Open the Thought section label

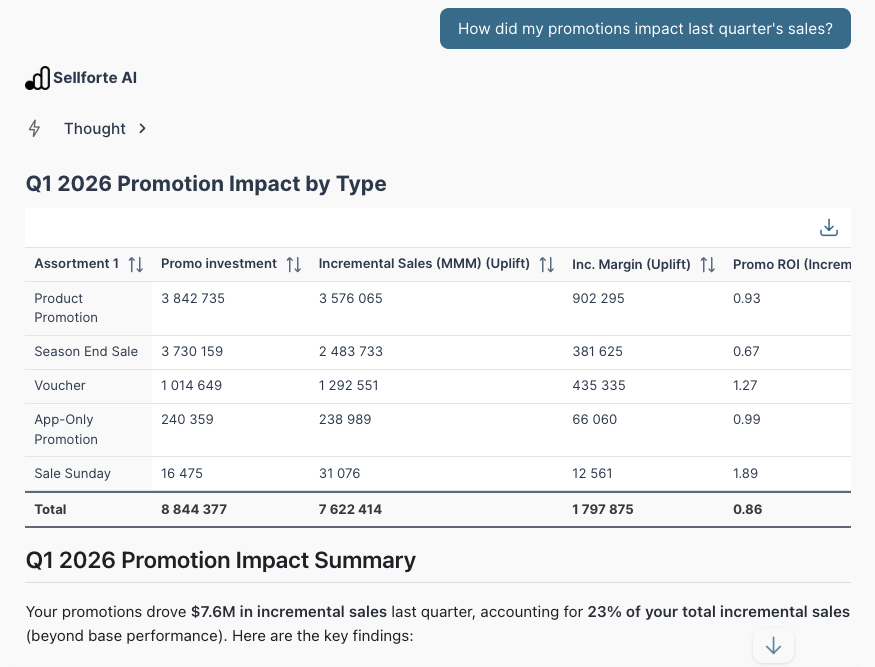coord(95,128)
